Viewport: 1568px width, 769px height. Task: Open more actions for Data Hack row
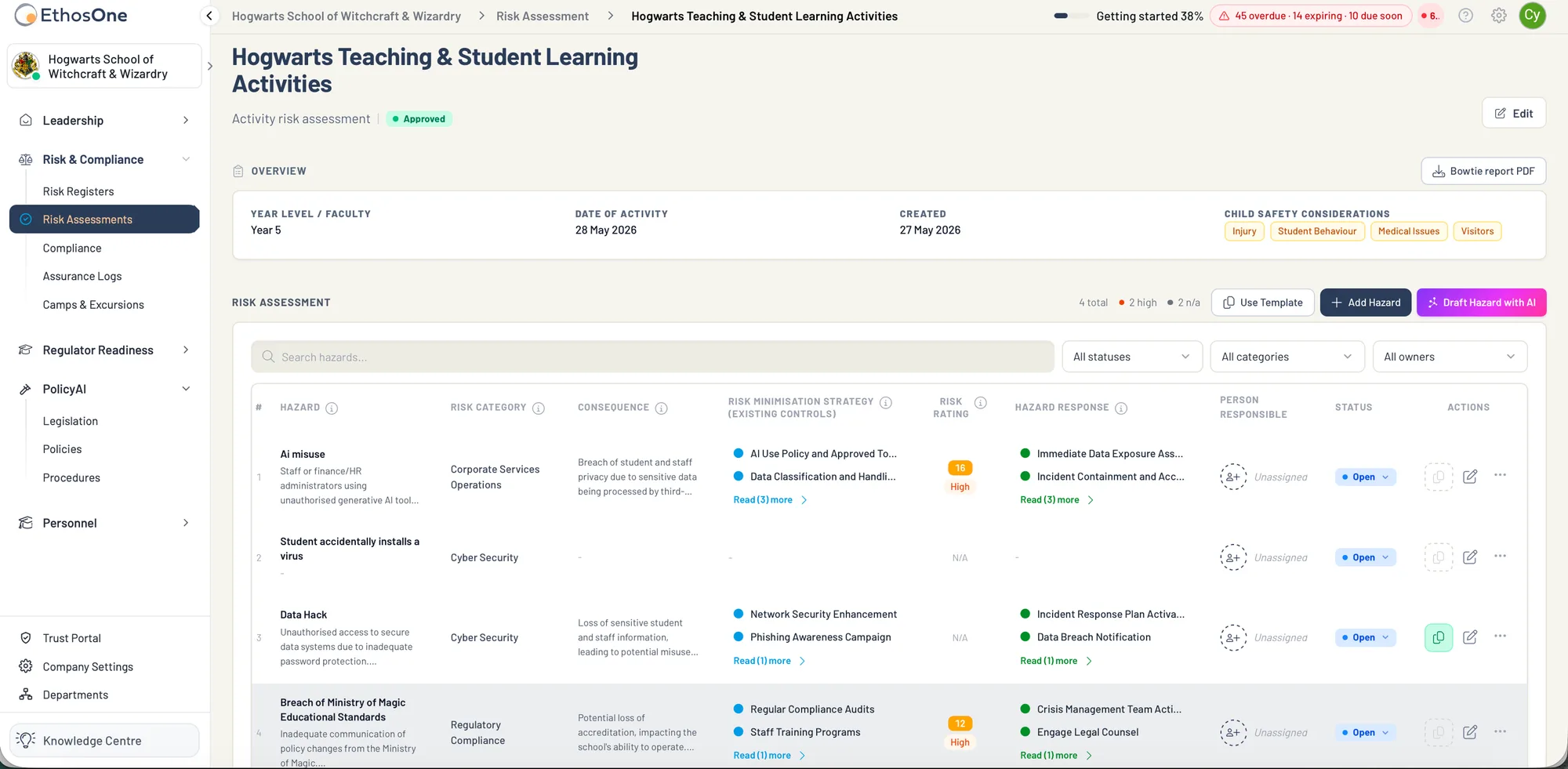pos(1500,636)
